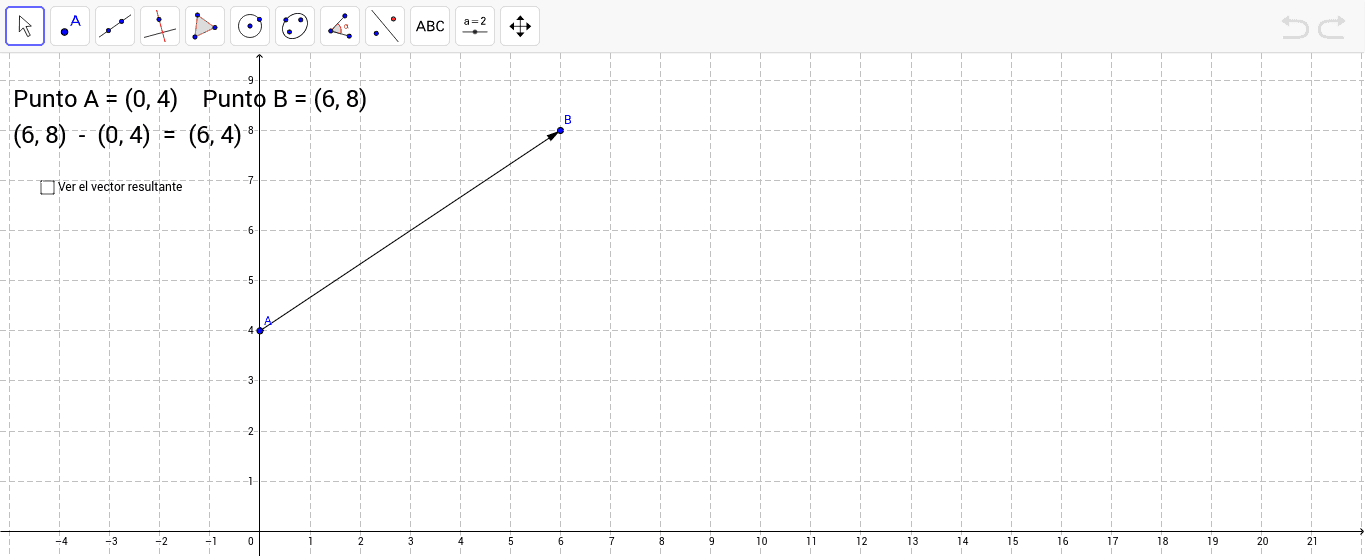Pick the Angle measurement tool

click(x=340, y=26)
